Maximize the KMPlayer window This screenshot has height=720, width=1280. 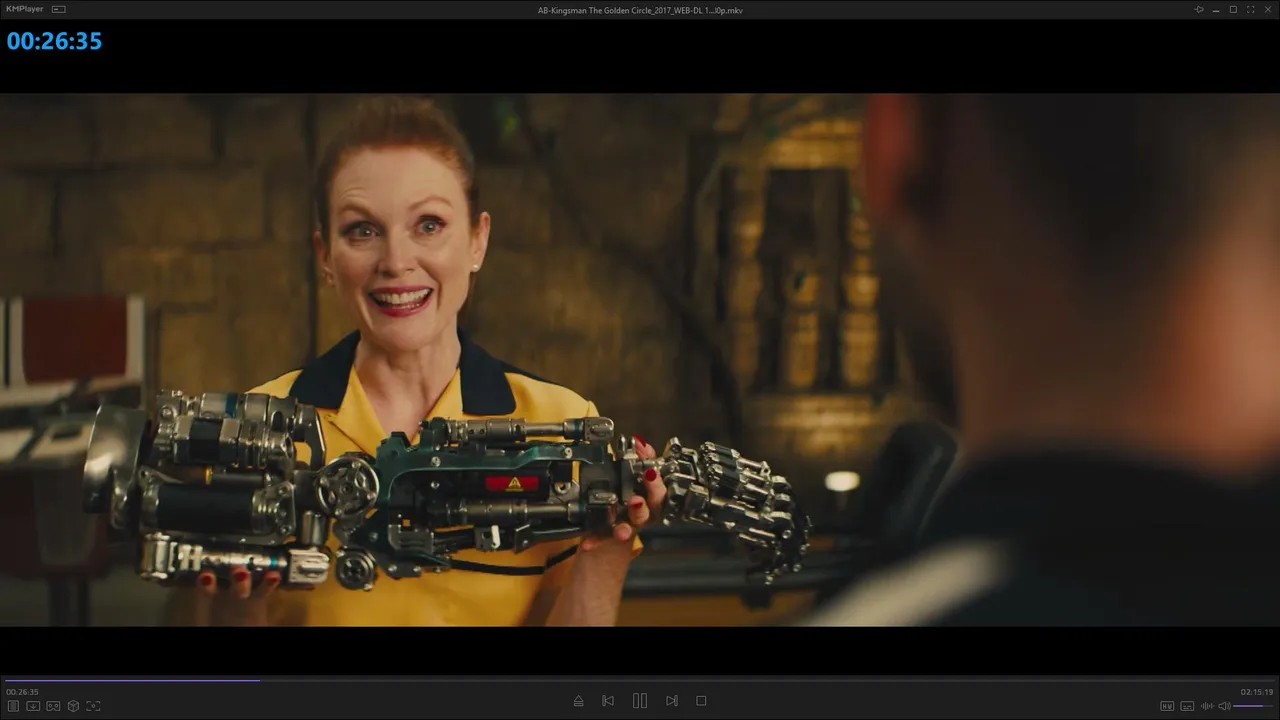pyautogui.click(x=1233, y=10)
